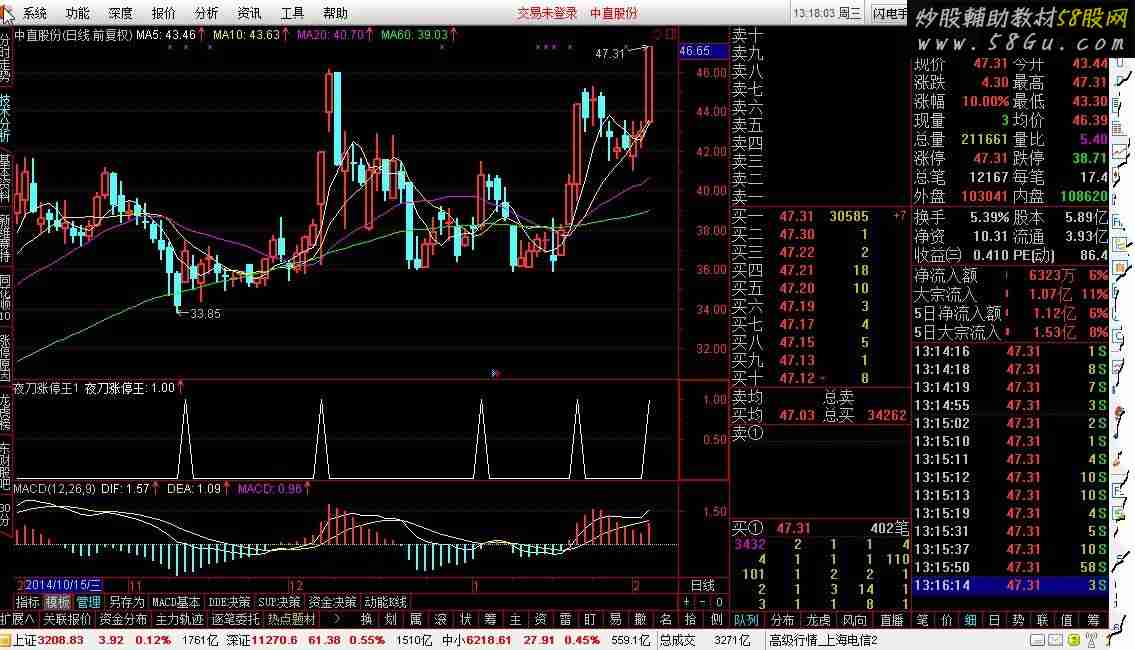This screenshot has width=1135, height=650.
Task: Click the 另存为 button
Action: 127,602
